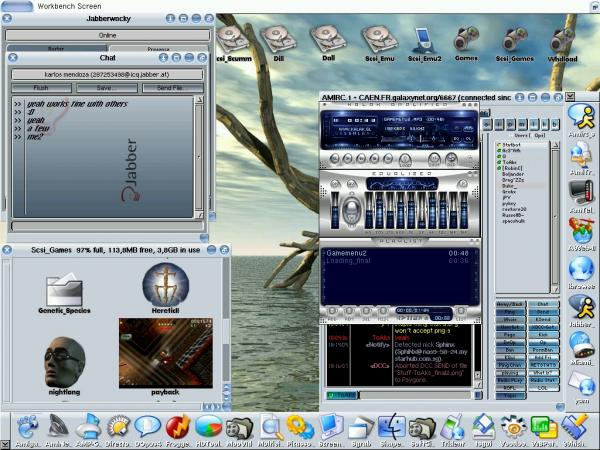The height and width of the screenshot is (450, 600).
Task: Click the Save button in Chat
Action: coord(107,88)
